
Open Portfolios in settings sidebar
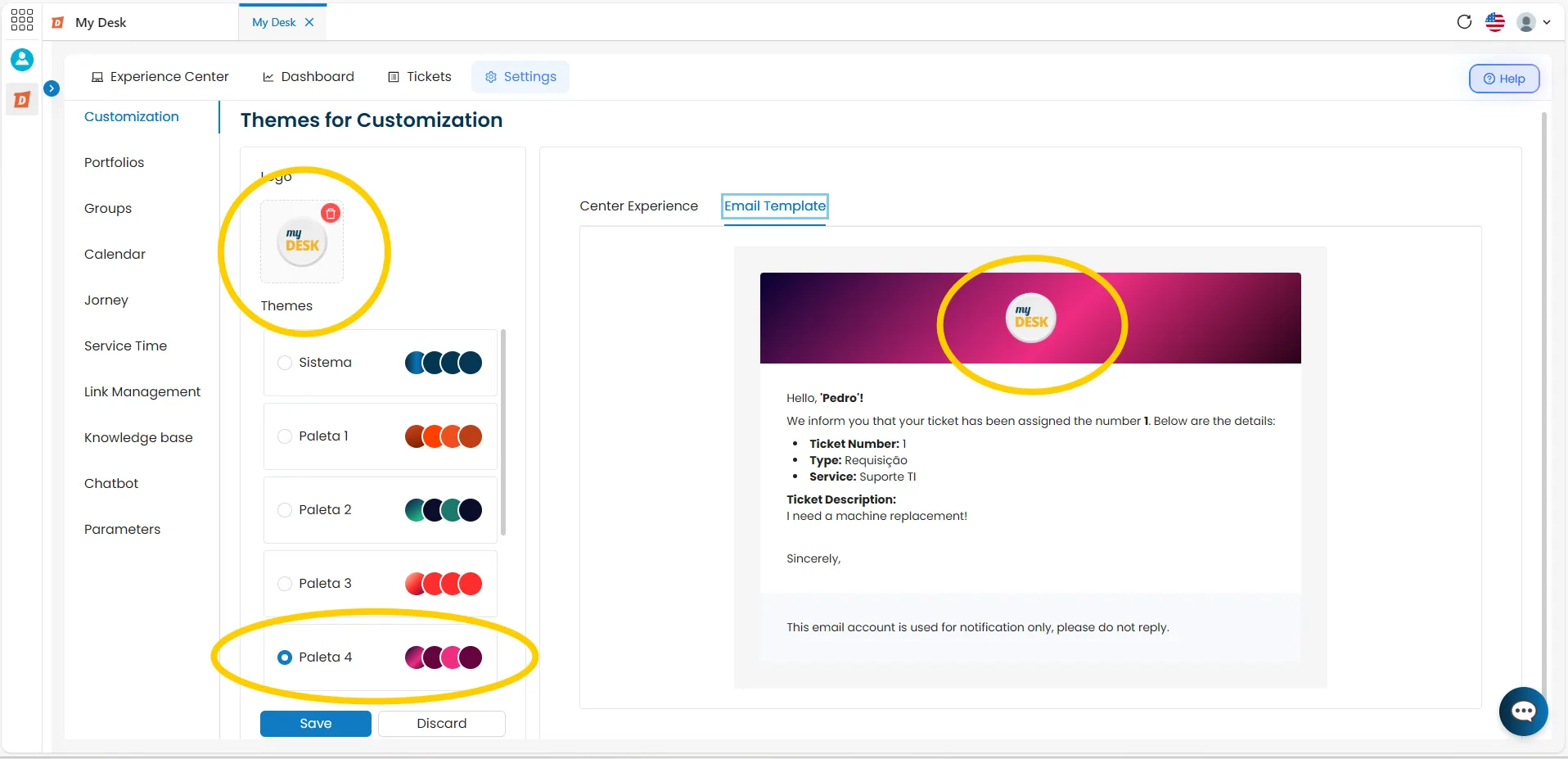pyautogui.click(x=114, y=162)
